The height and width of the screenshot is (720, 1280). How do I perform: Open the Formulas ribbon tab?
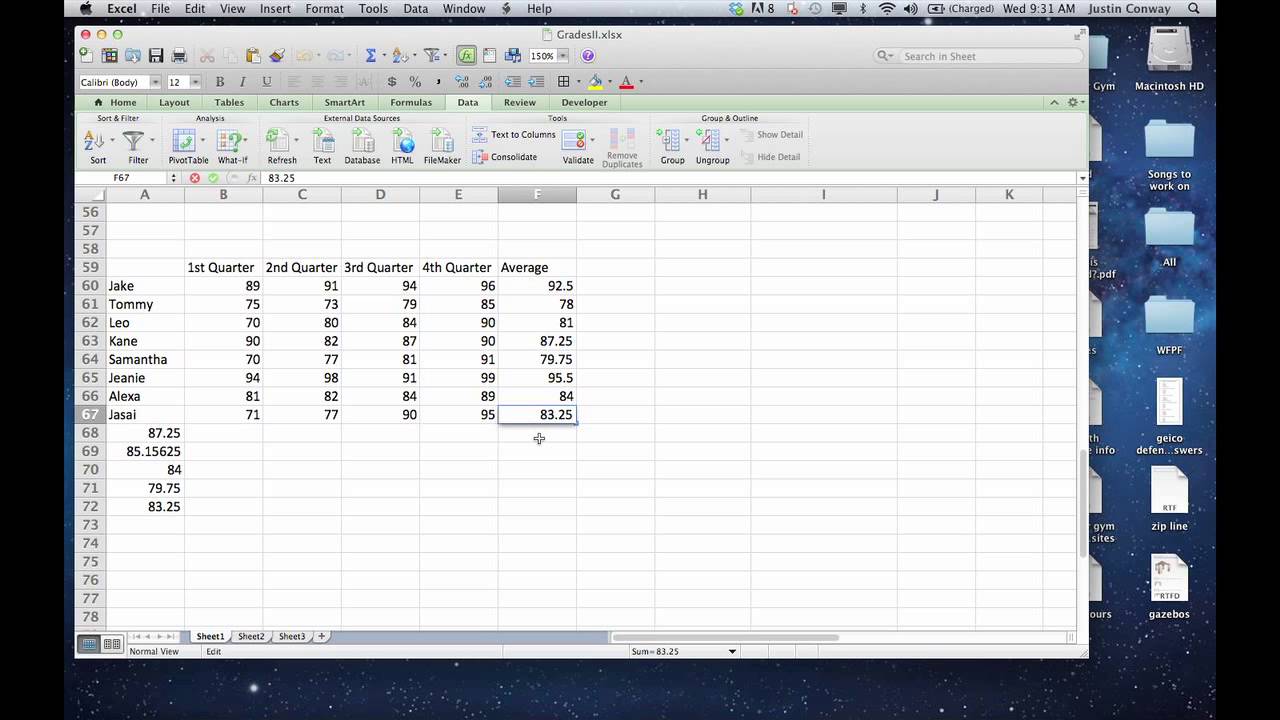coord(411,102)
